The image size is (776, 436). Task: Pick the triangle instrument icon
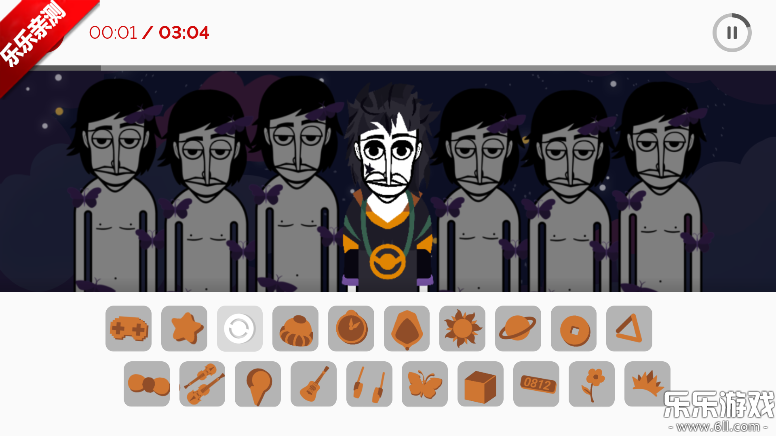(x=629, y=329)
